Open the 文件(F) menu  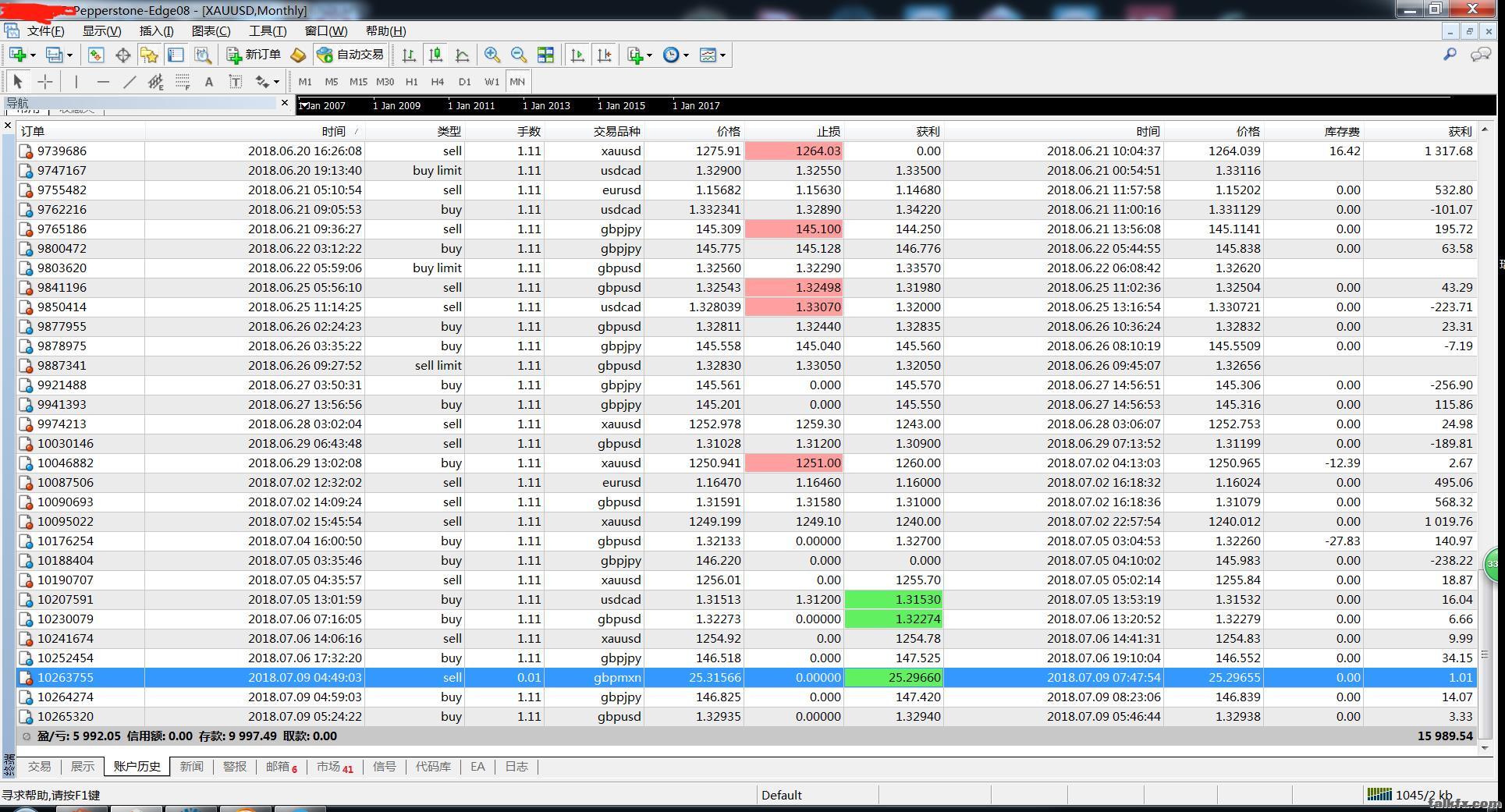(x=45, y=30)
